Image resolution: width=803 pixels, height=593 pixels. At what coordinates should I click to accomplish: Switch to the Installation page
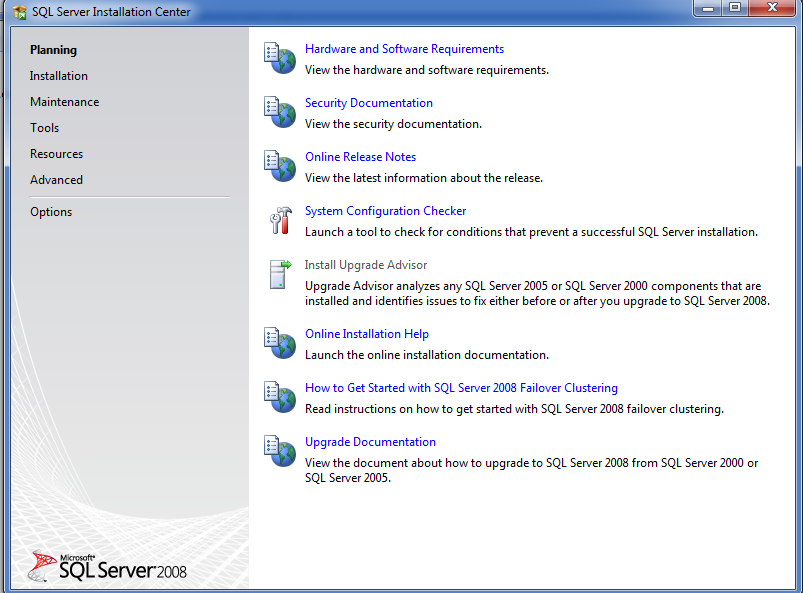click(58, 76)
